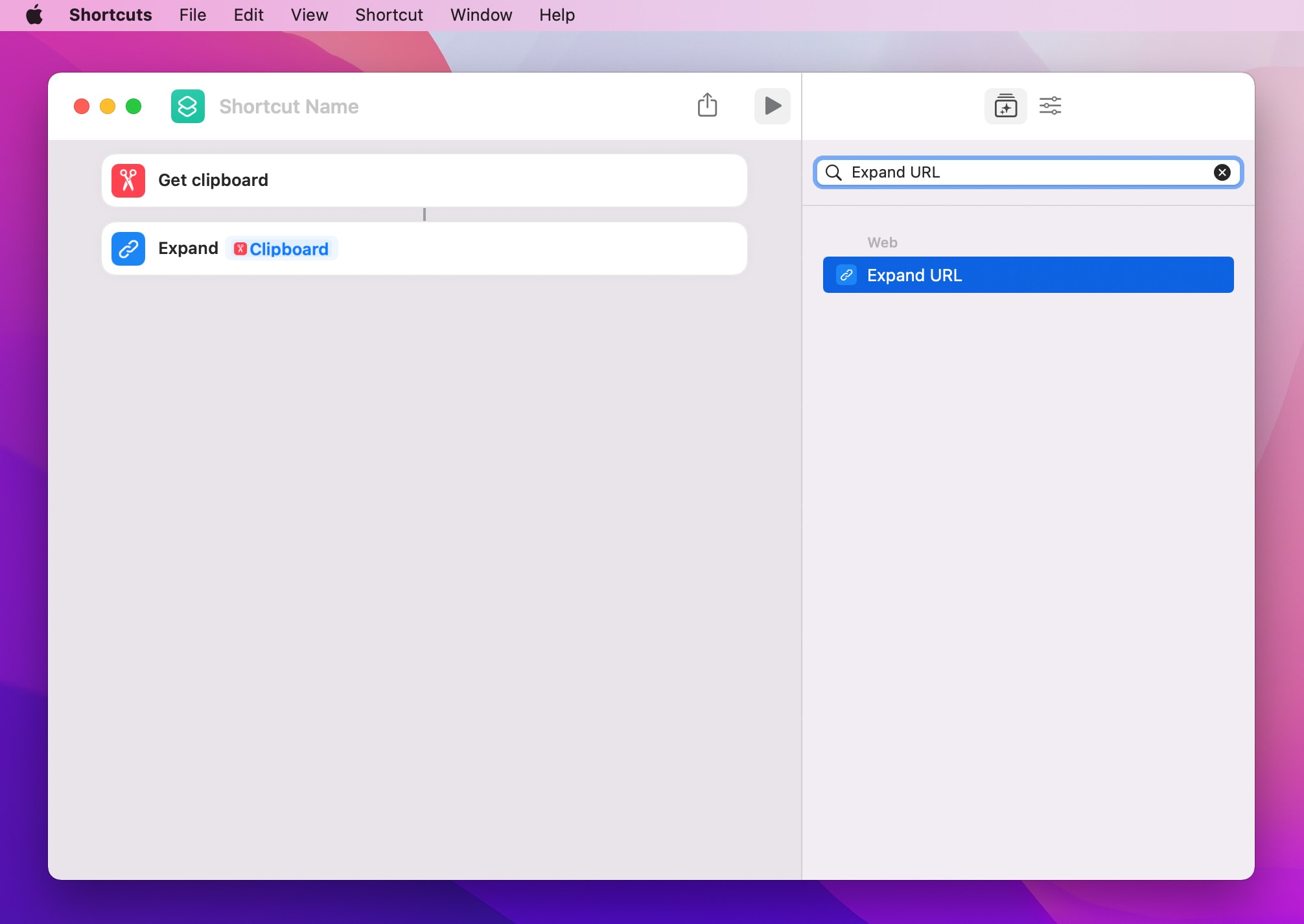Open the shortcut details settings icon
This screenshot has width=1304, height=924.
pyautogui.click(x=1051, y=106)
